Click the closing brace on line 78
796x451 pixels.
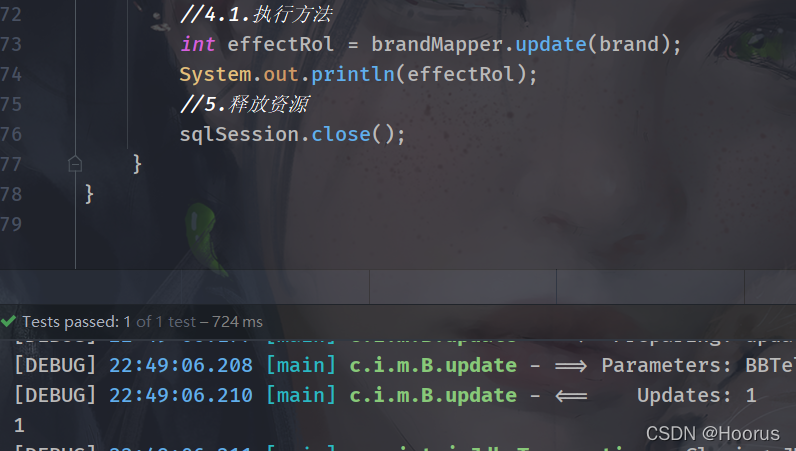89,194
